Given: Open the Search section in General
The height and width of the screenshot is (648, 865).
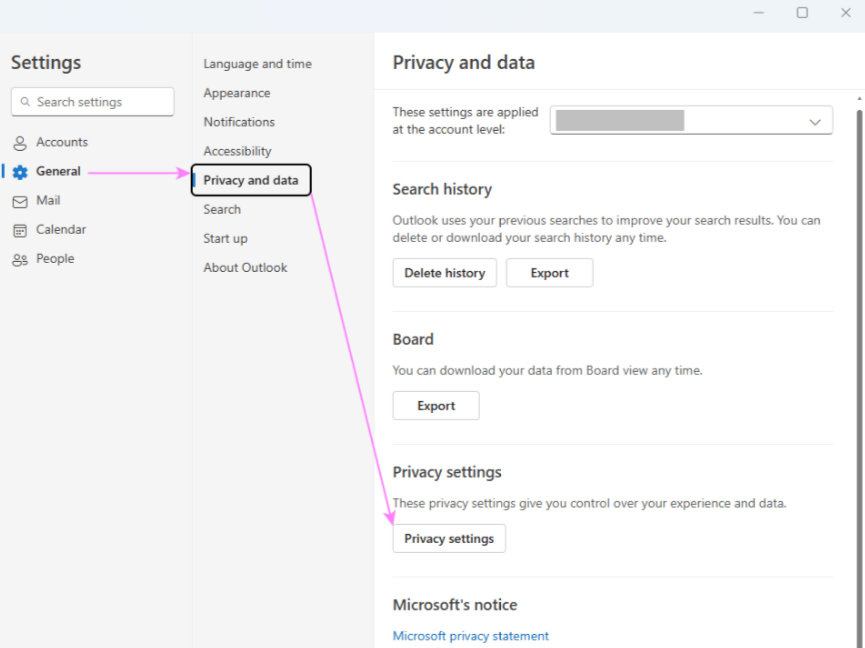Looking at the screenshot, I should pyautogui.click(x=222, y=210).
